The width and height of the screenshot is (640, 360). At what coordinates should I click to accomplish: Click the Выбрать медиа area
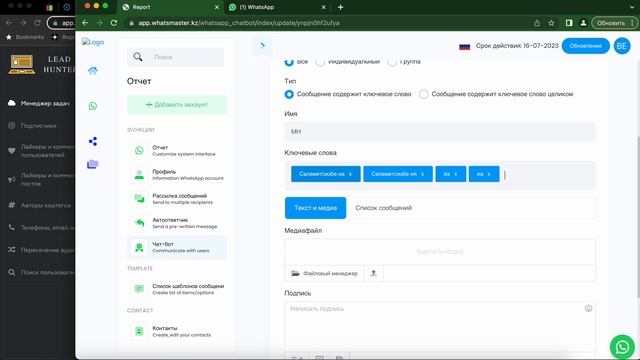click(x=440, y=252)
